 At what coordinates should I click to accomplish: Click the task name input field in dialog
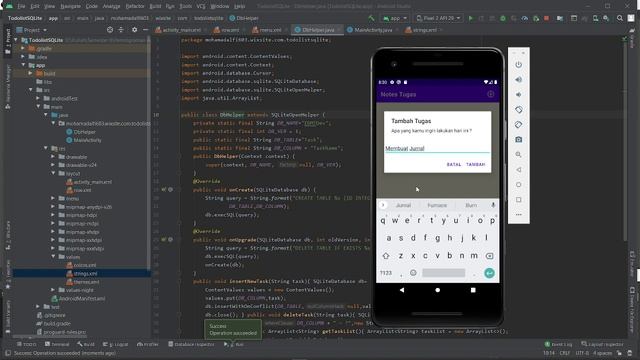point(437,148)
